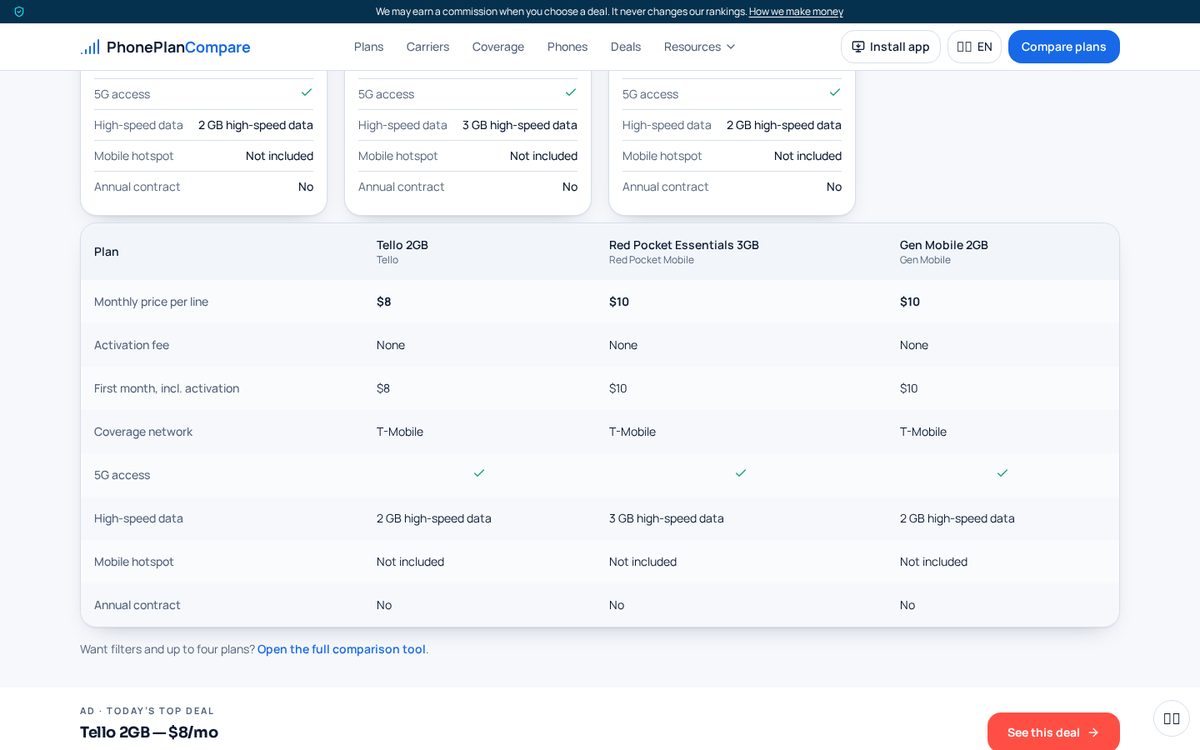
Task: Click the Coverage network row label in table
Action: (143, 432)
